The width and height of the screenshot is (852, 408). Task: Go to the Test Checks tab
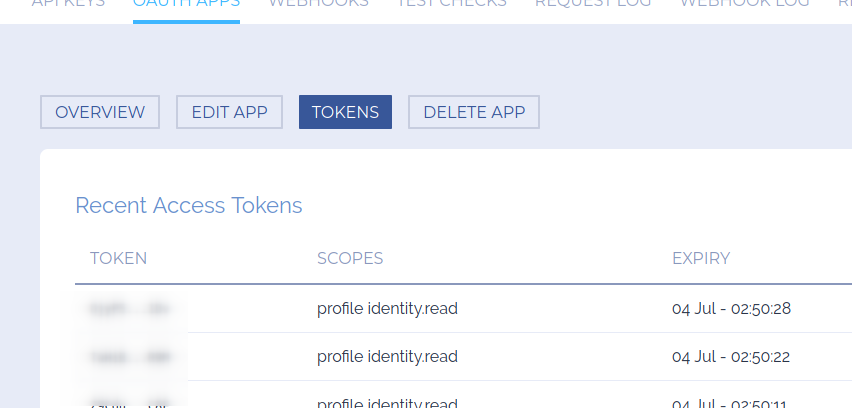pos(451,4)
